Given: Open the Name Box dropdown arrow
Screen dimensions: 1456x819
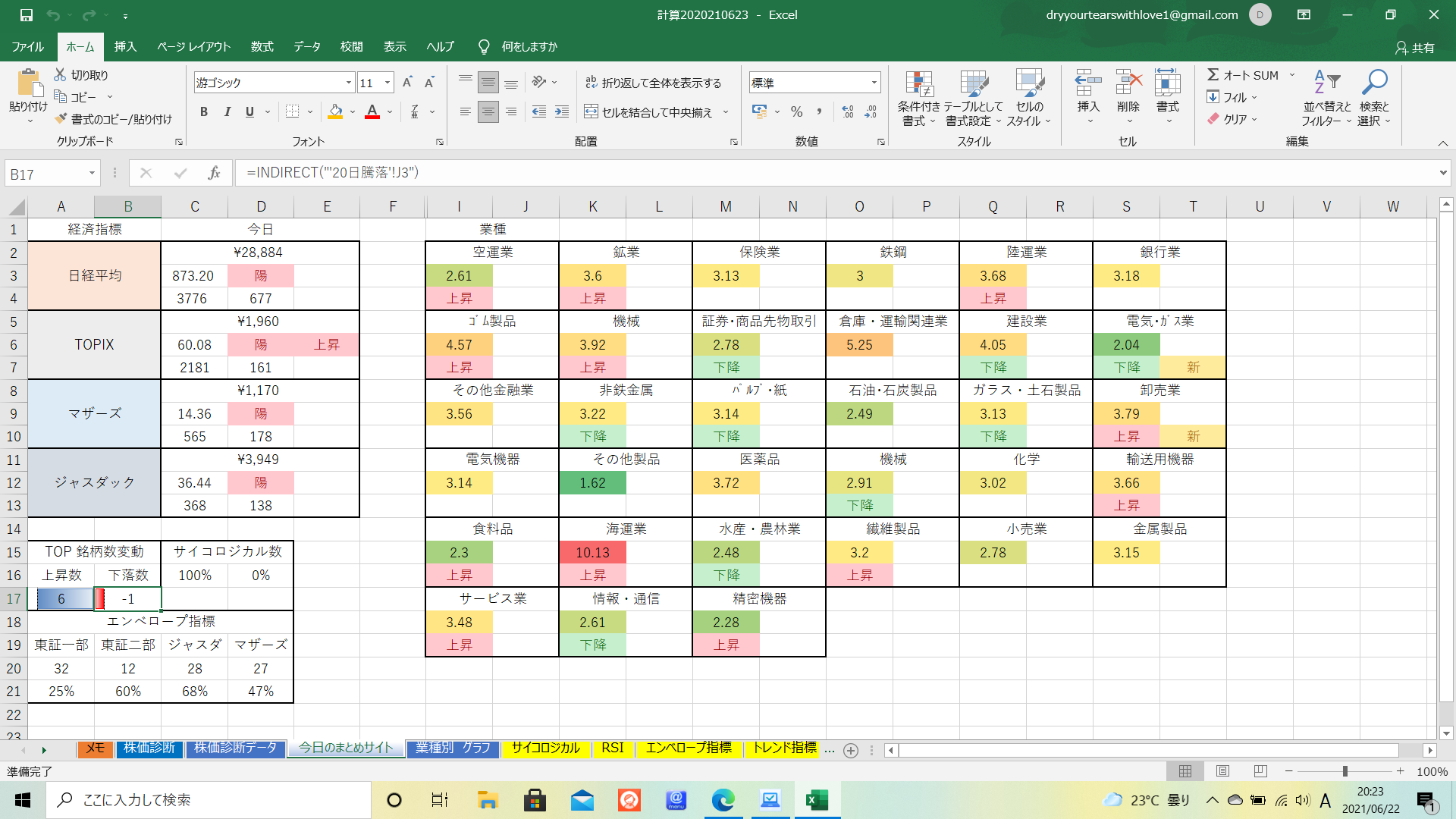Looking at the screenshot, I should (x=92, y=174).
